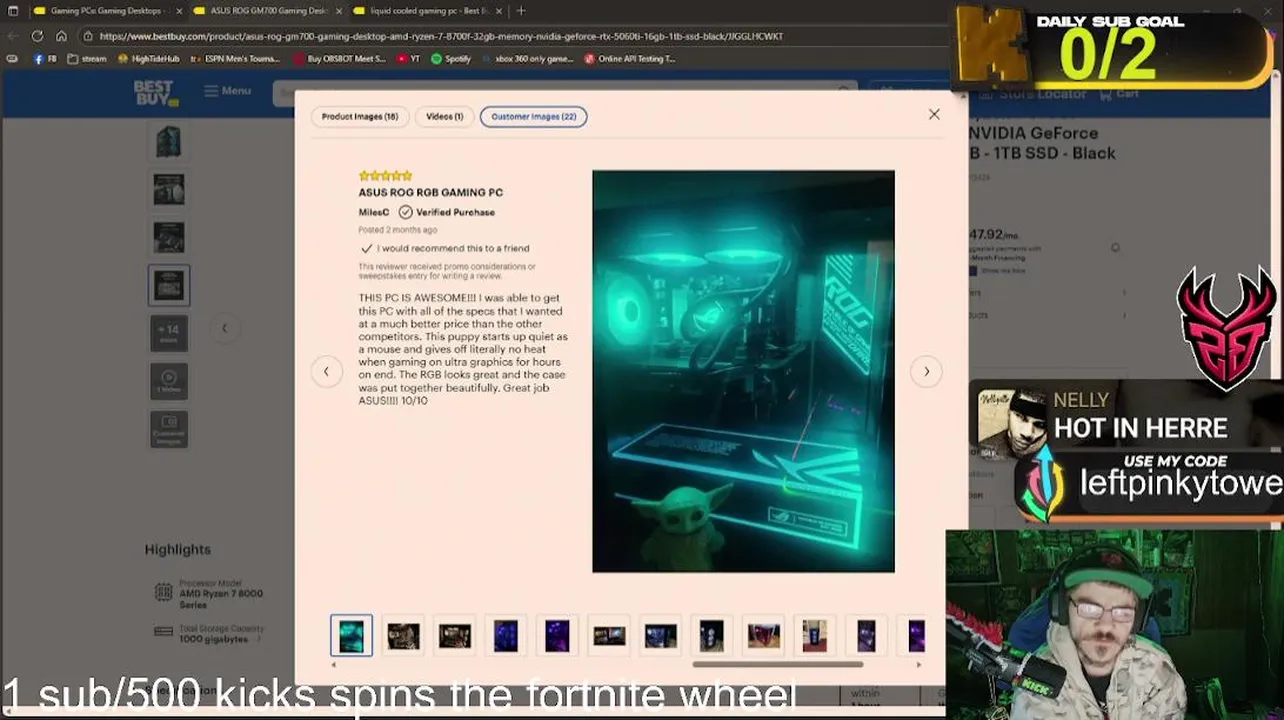Screen dimensions: 1284x720
Task: Reload the page with the refresh button
Action: pos(37,36)
